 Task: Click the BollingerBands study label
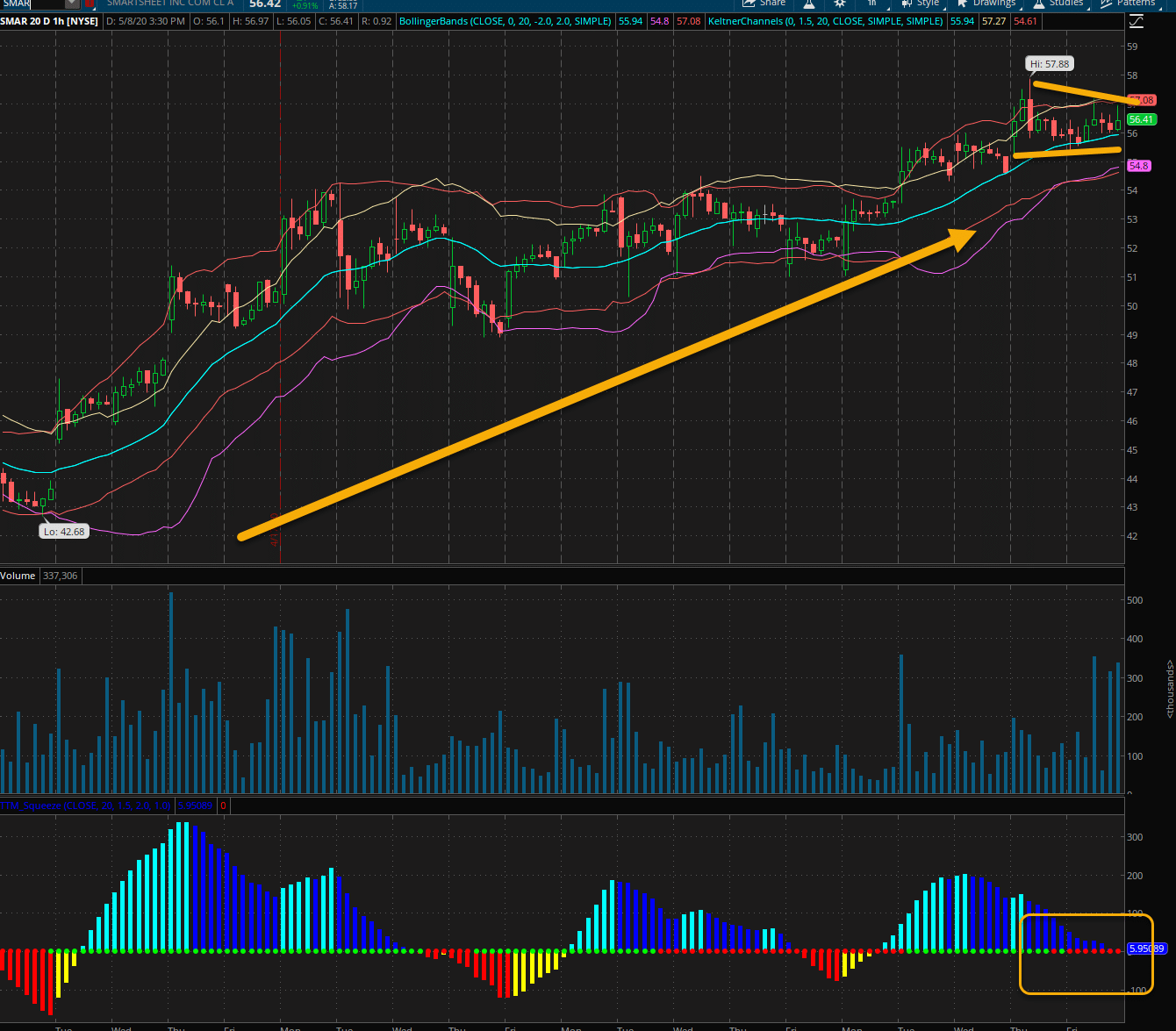tap(505, 21)
